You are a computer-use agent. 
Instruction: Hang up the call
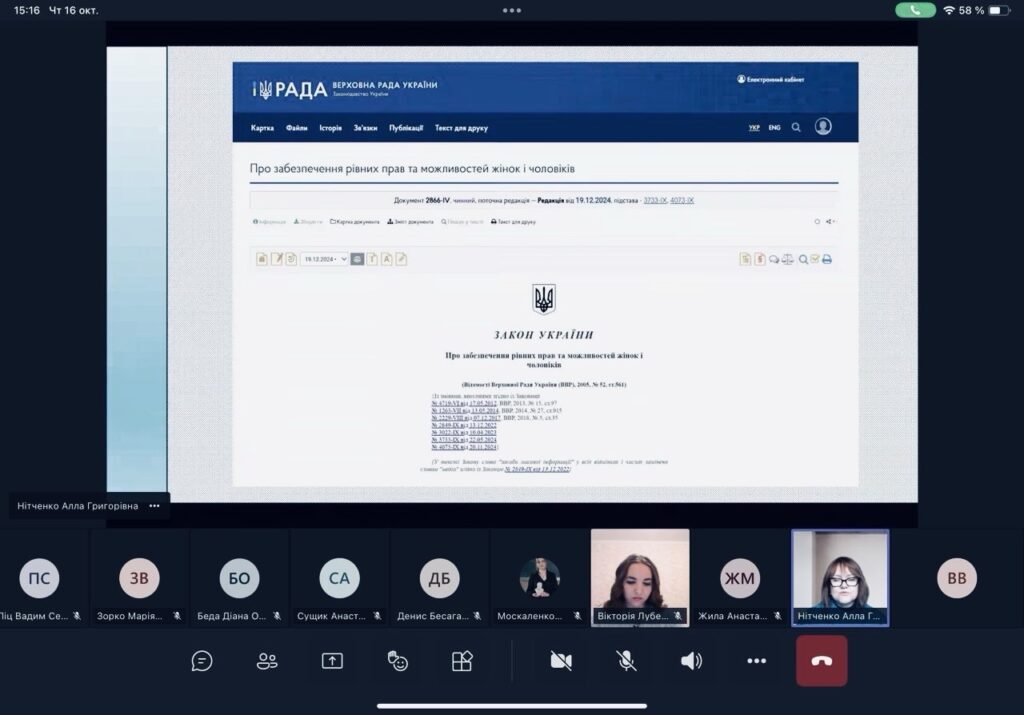[821, 661]
